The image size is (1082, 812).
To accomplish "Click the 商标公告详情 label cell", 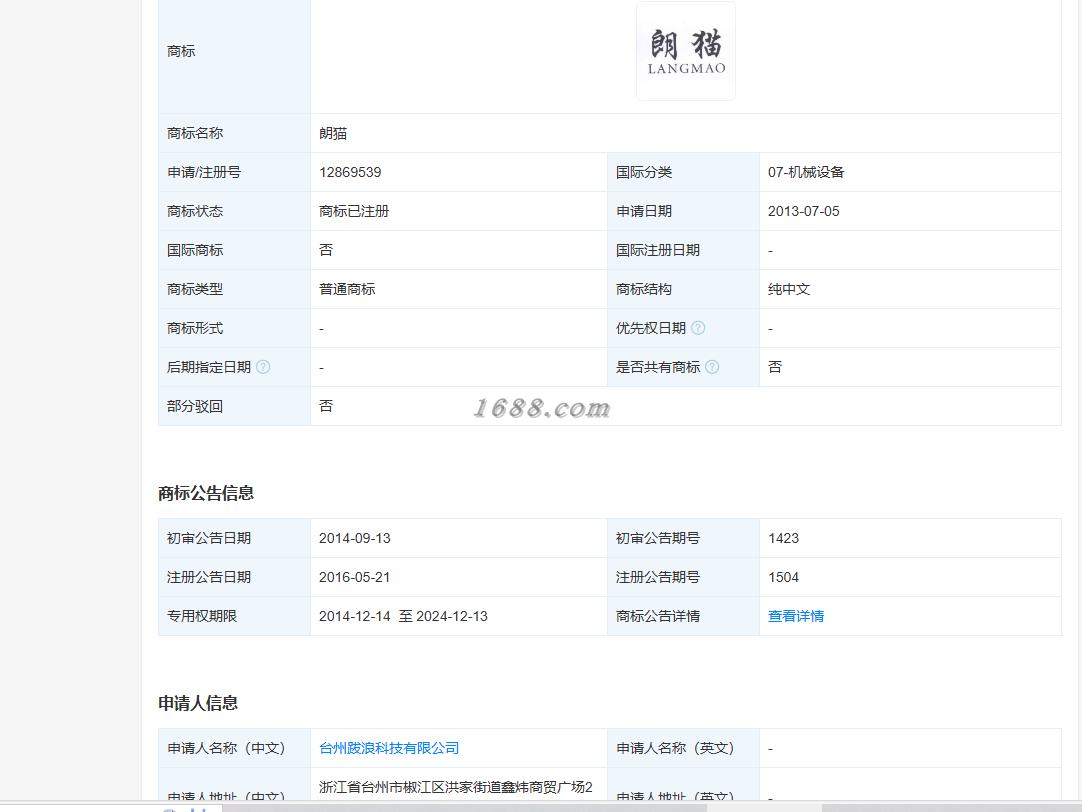I will tap(683, 616).
